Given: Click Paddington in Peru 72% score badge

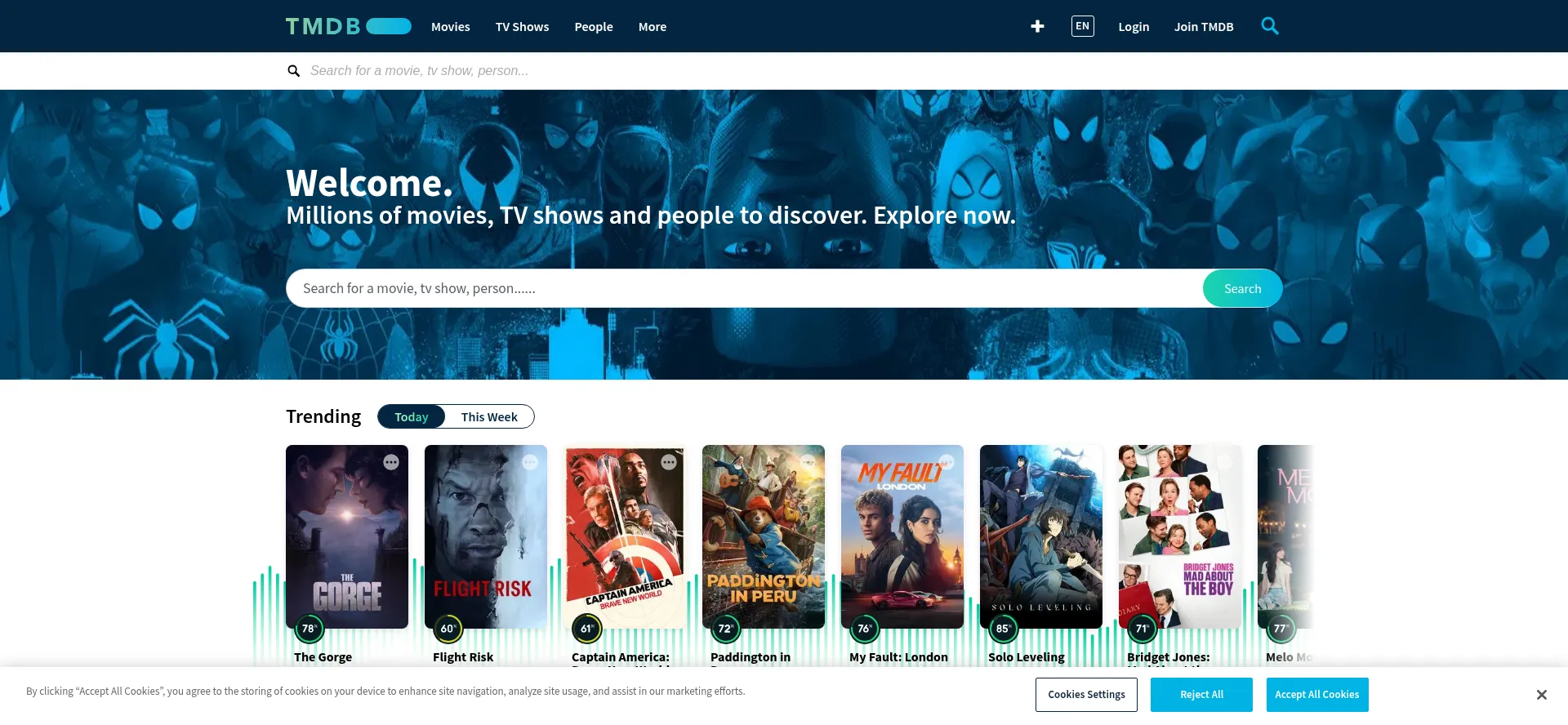Looking at the screenshot, I should [726, 629].
